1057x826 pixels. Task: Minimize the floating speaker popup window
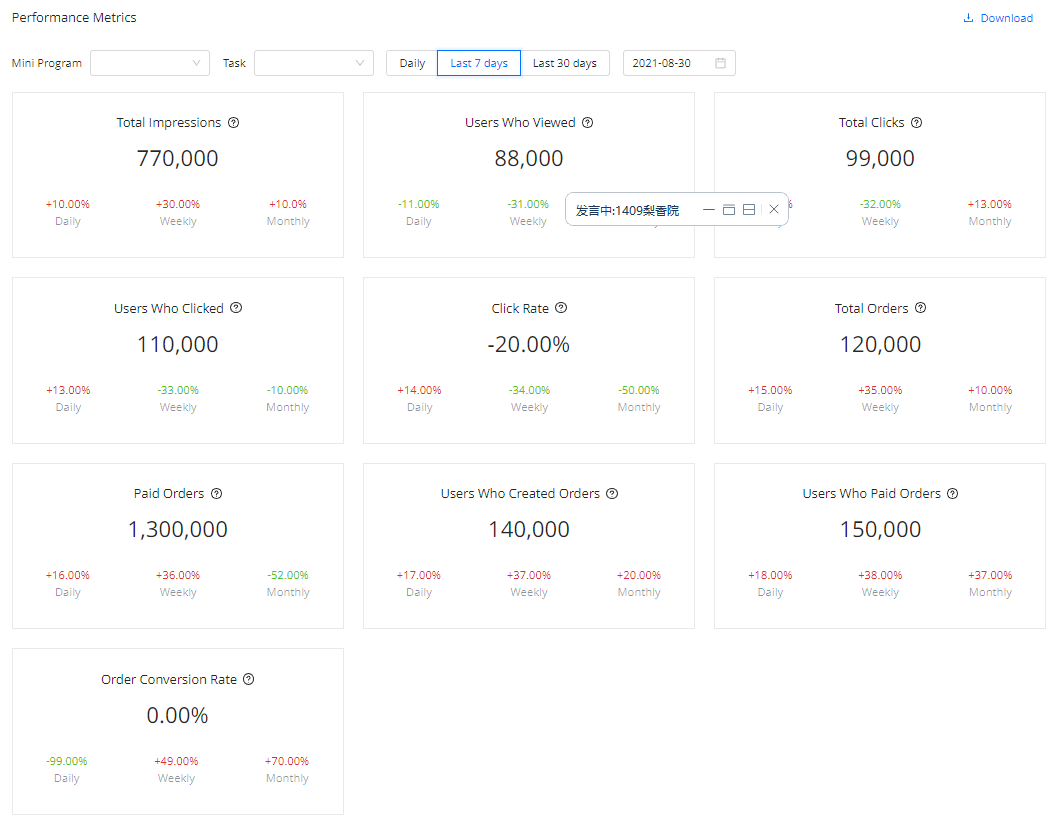pyautogui.click(x=709, y=210)
